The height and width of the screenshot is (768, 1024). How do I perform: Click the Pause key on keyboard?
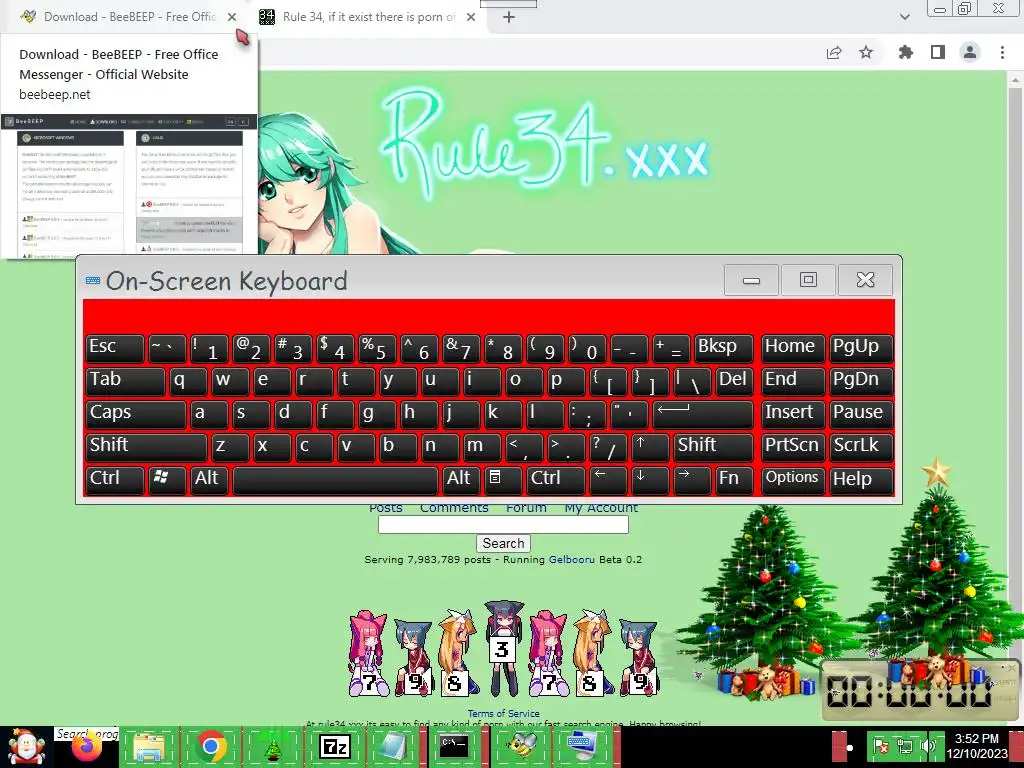(x=860, y=414)
